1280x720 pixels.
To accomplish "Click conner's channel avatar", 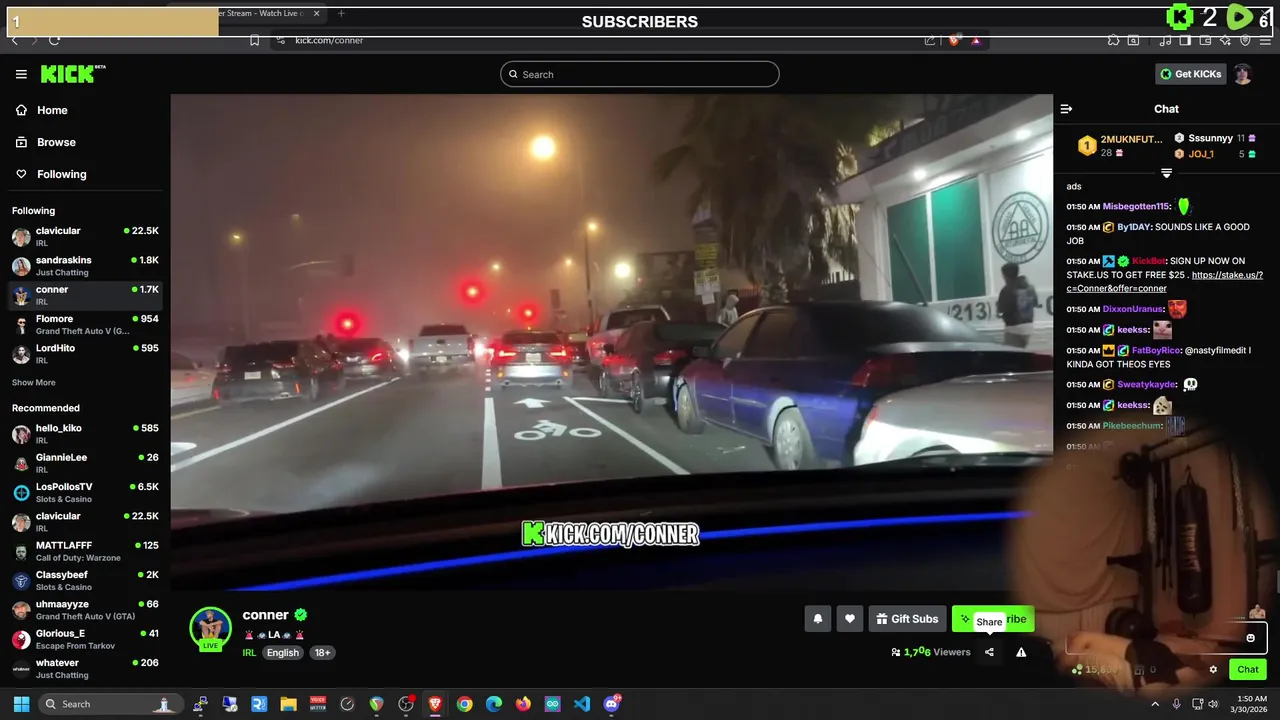I will tap(210, 628).
